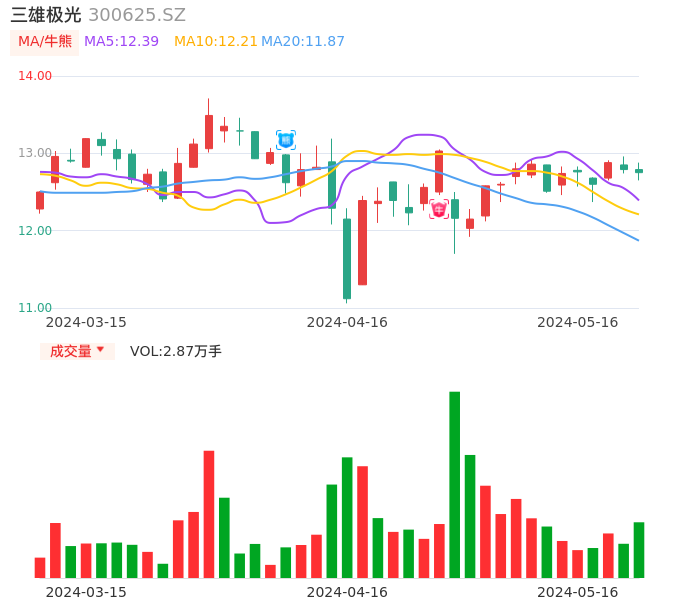Click the stock code 300625.SZ

[x=137, y=15]
